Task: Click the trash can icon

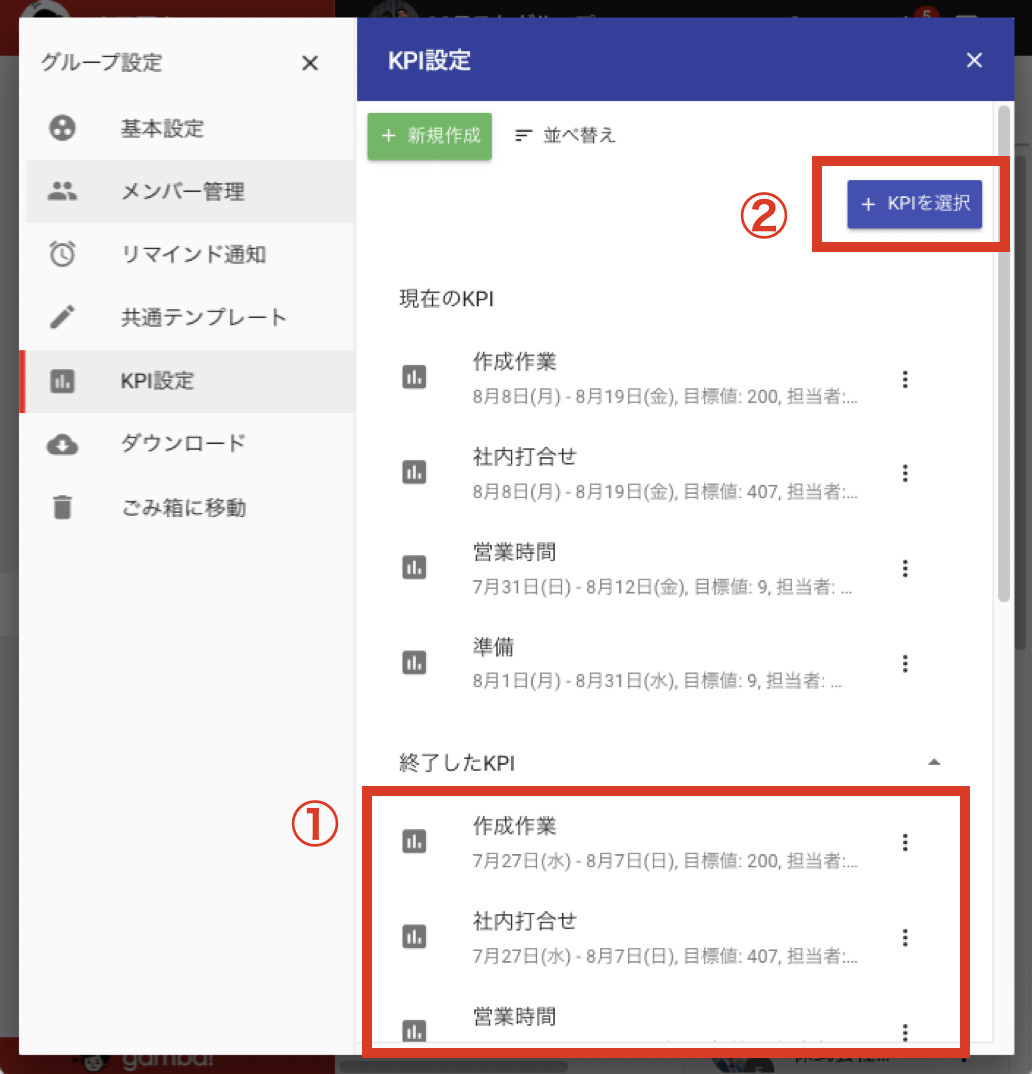Action: pos(62,508)
